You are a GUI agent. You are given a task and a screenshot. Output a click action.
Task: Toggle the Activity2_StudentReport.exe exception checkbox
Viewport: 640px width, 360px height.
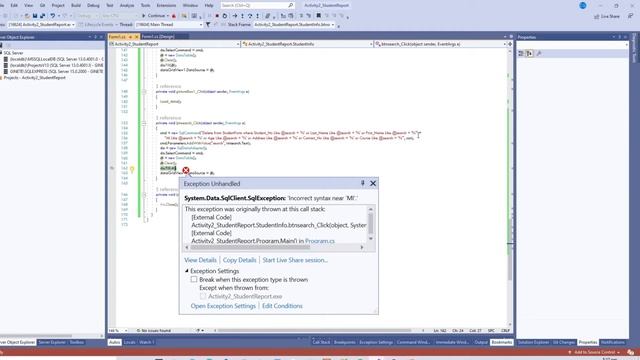pos(203,296)
